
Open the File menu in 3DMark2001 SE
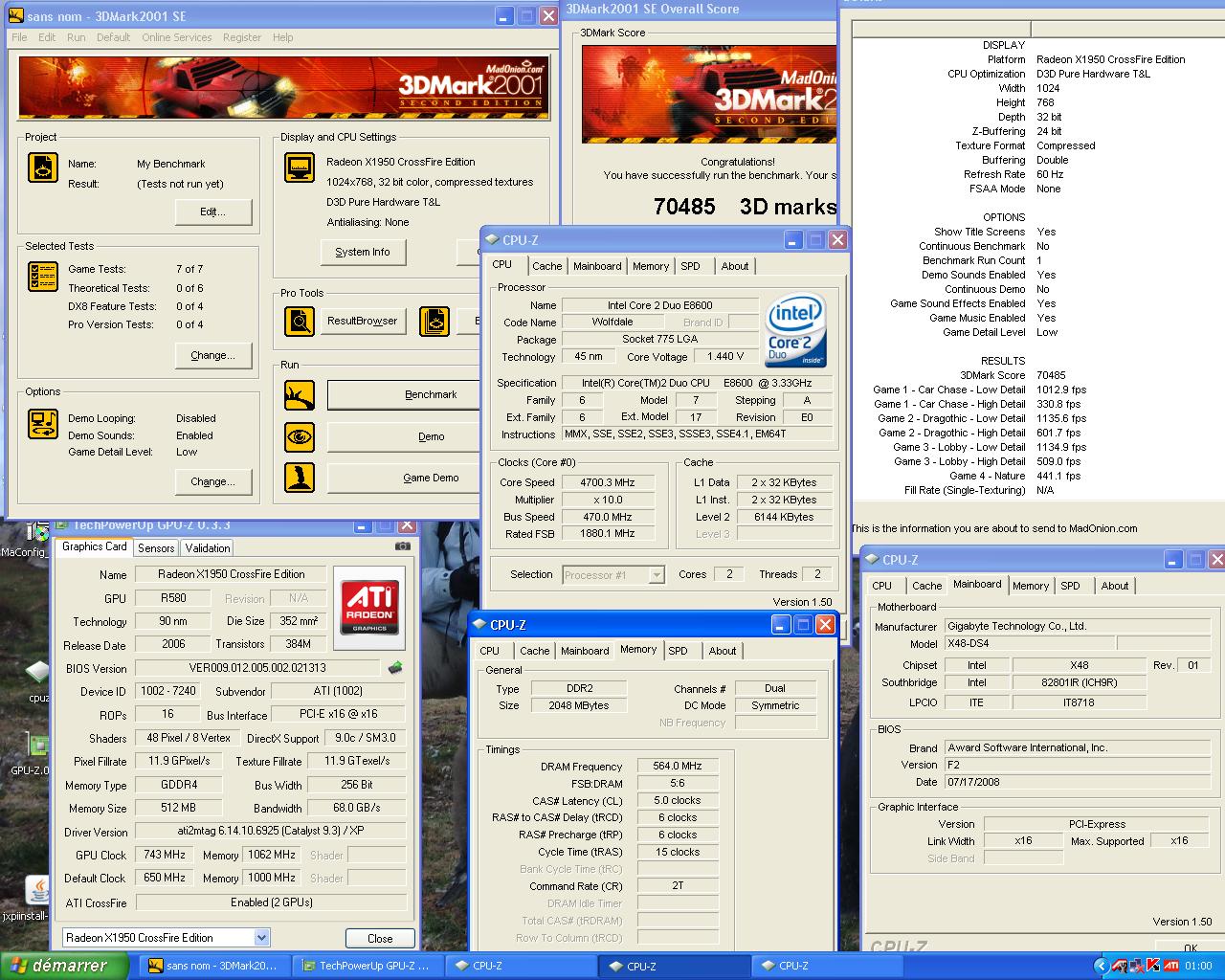pos(19,37)
